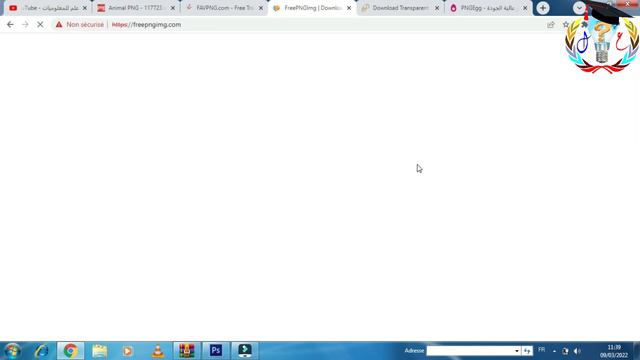The image size is (640, 360).
Task: Click the taskbar Adresse input field
Action: pos(470,351)
